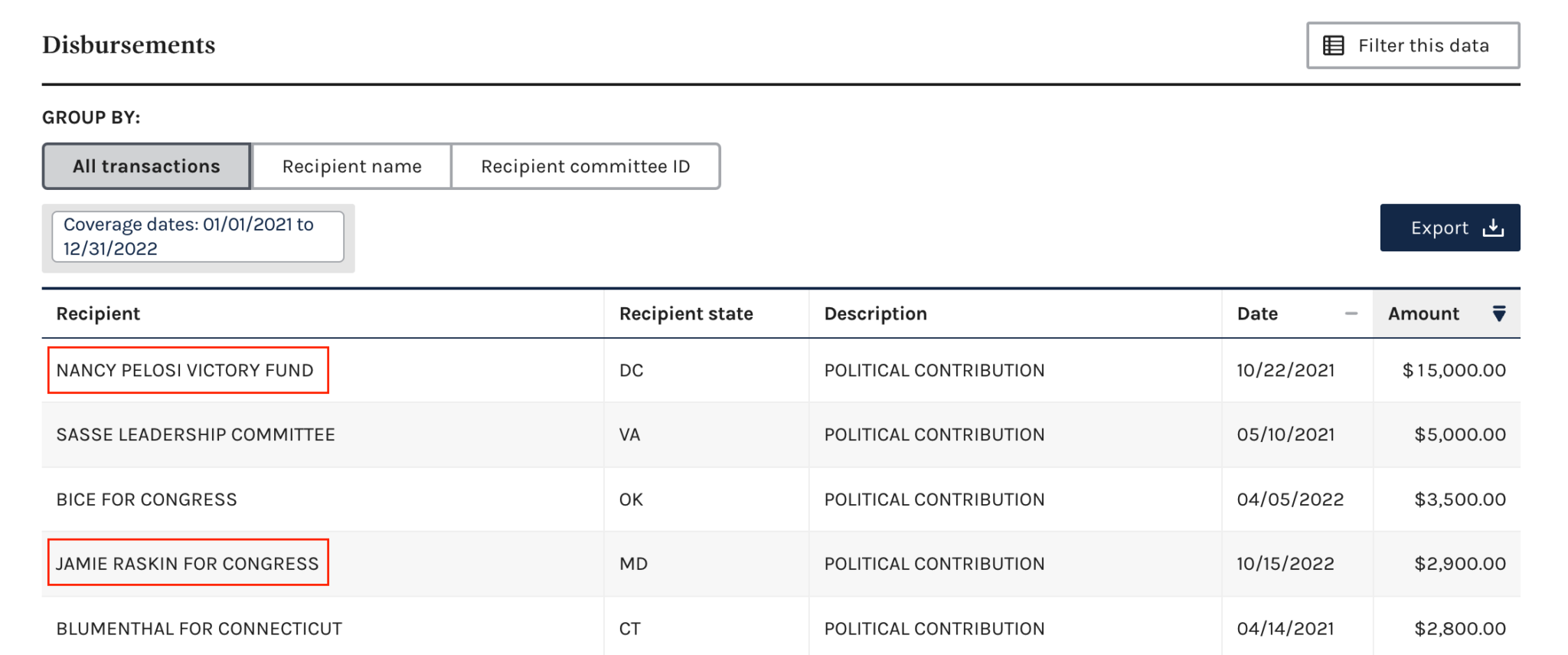
Task: Click the Export download icon
Action: pos(1493,228)
